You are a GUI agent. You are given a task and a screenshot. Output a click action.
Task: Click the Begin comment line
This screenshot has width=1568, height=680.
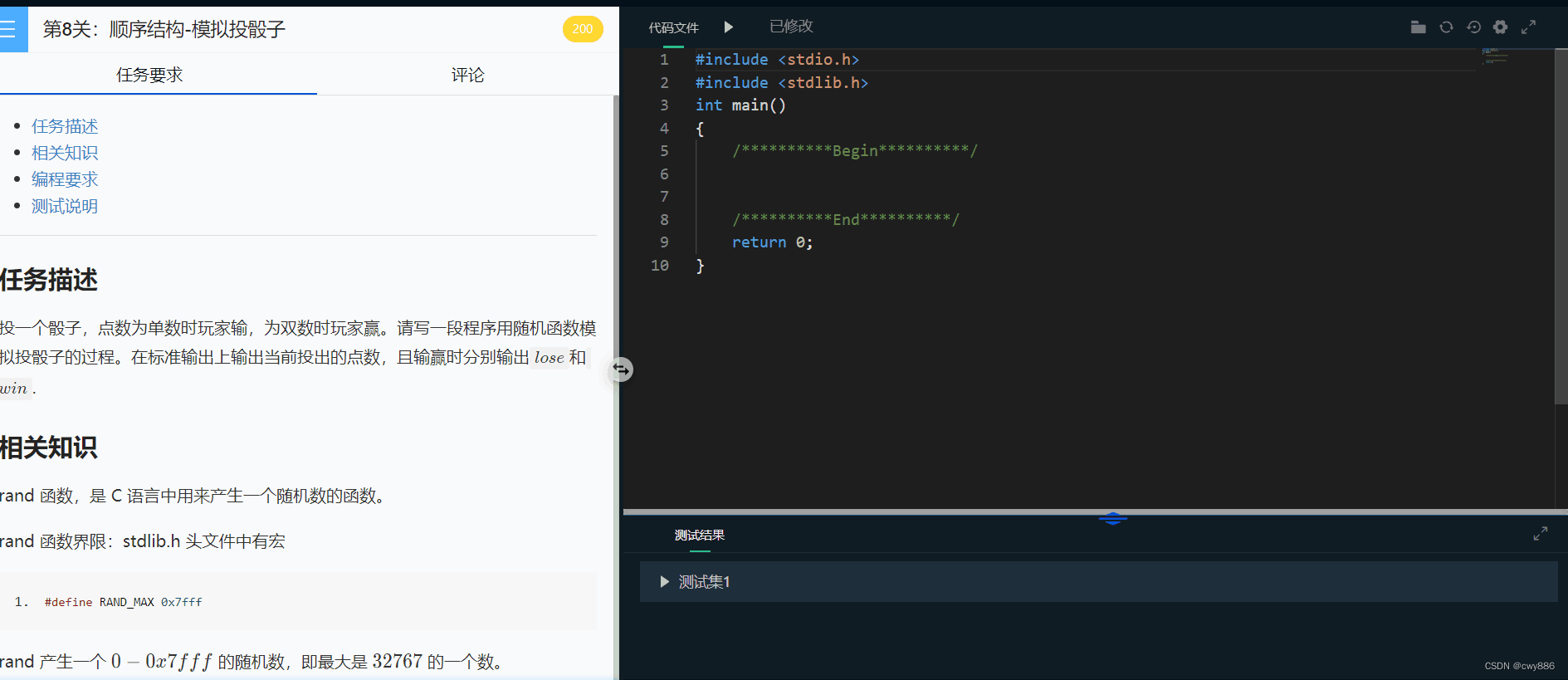click(855, 150)
